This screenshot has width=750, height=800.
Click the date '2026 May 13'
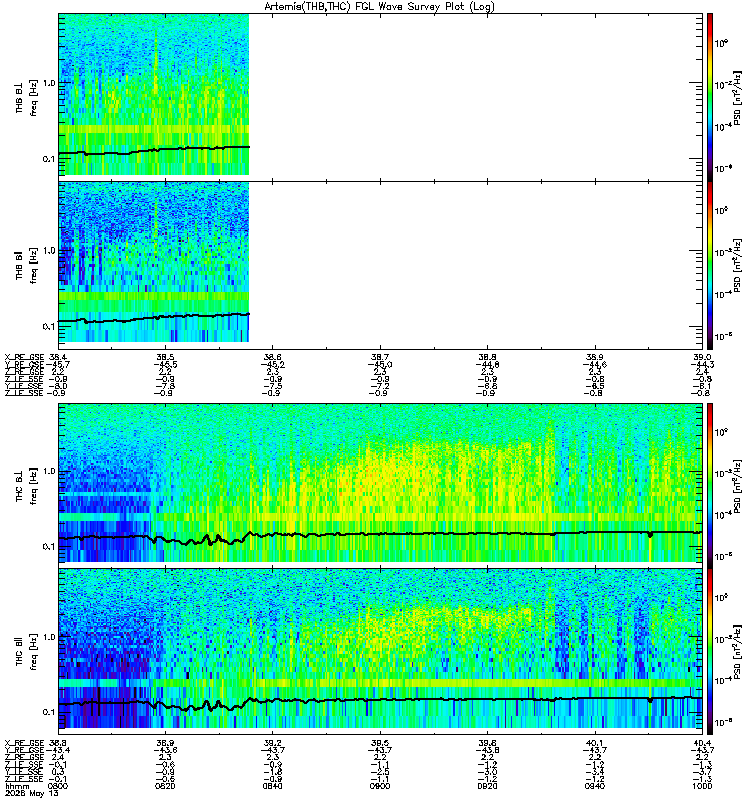tap(32, 793)
